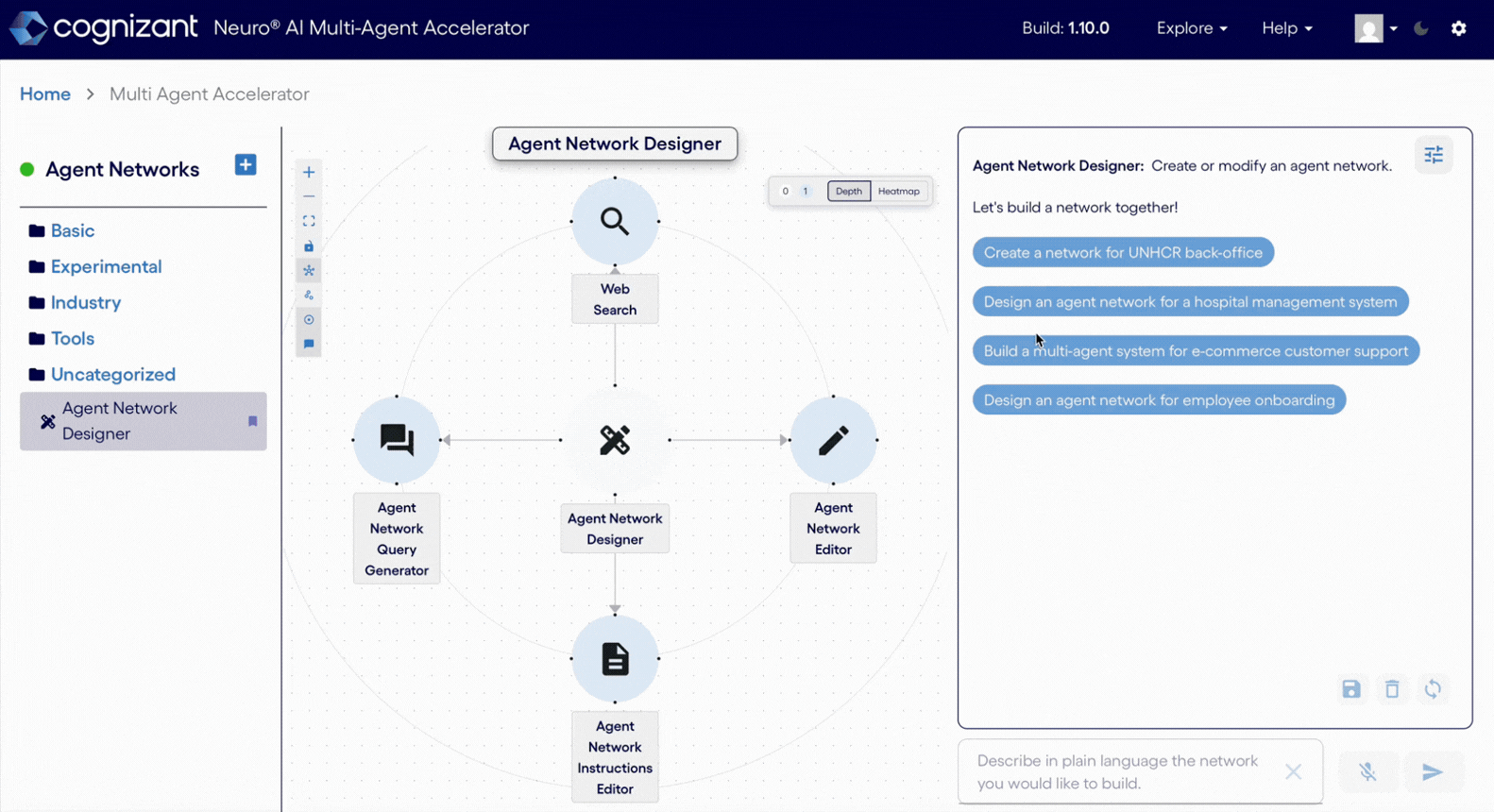The width and height of the screenshot is (1494, 812).
Task: Regenerate the chat response
Action: click(1433, 689)
